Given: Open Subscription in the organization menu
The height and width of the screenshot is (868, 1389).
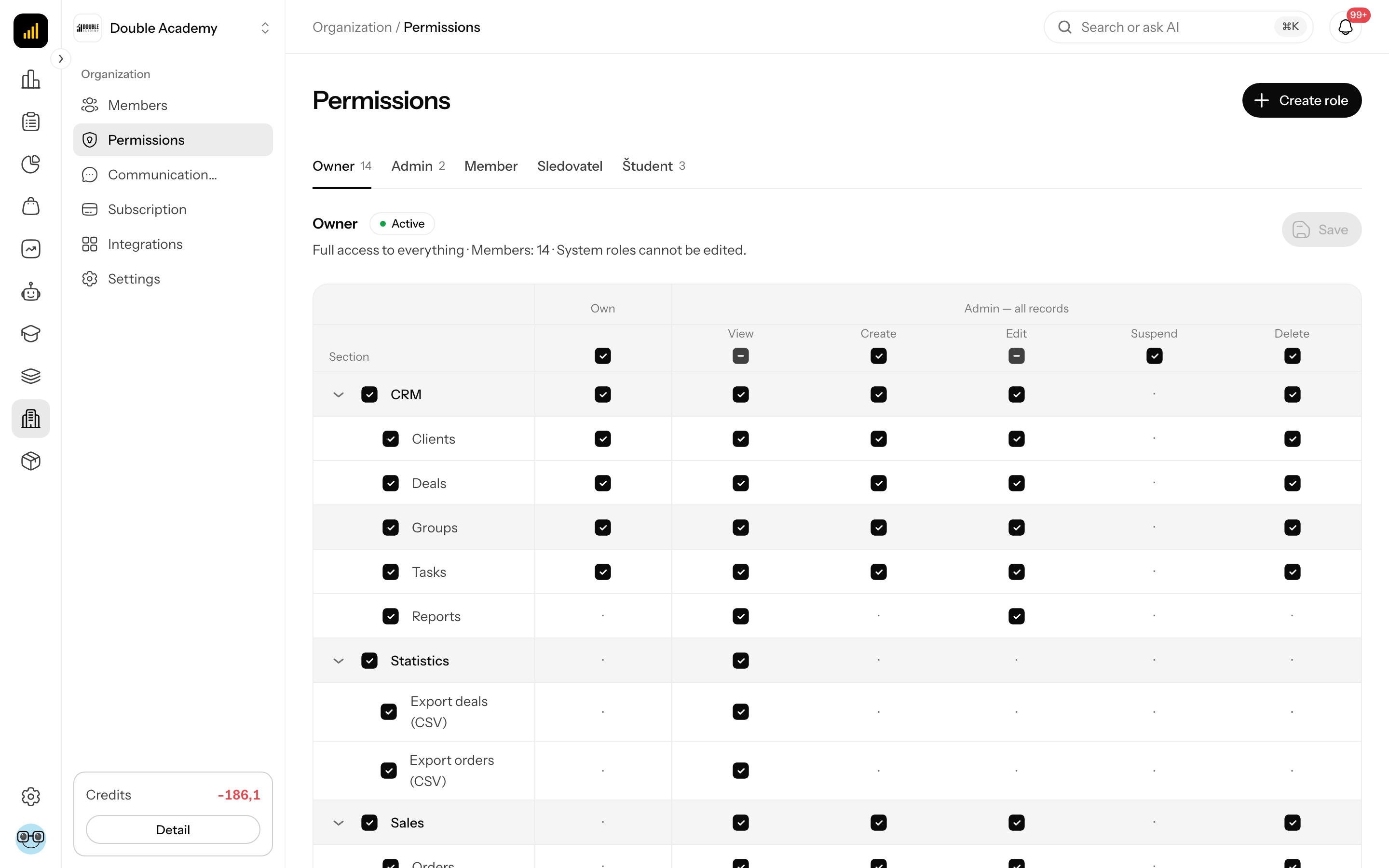Looking at the screenshot, I should [173, 210].
